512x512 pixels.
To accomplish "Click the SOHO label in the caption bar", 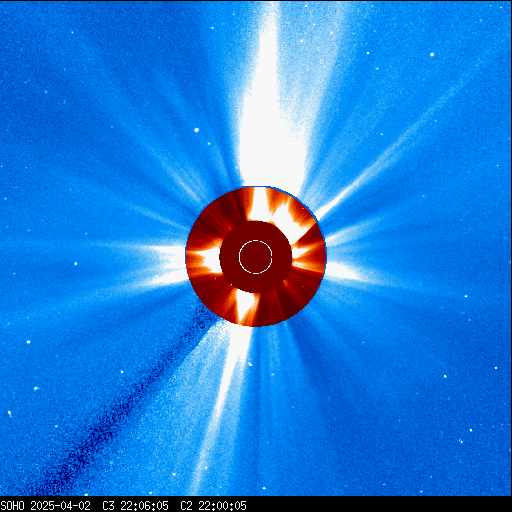I will [13, 506].
